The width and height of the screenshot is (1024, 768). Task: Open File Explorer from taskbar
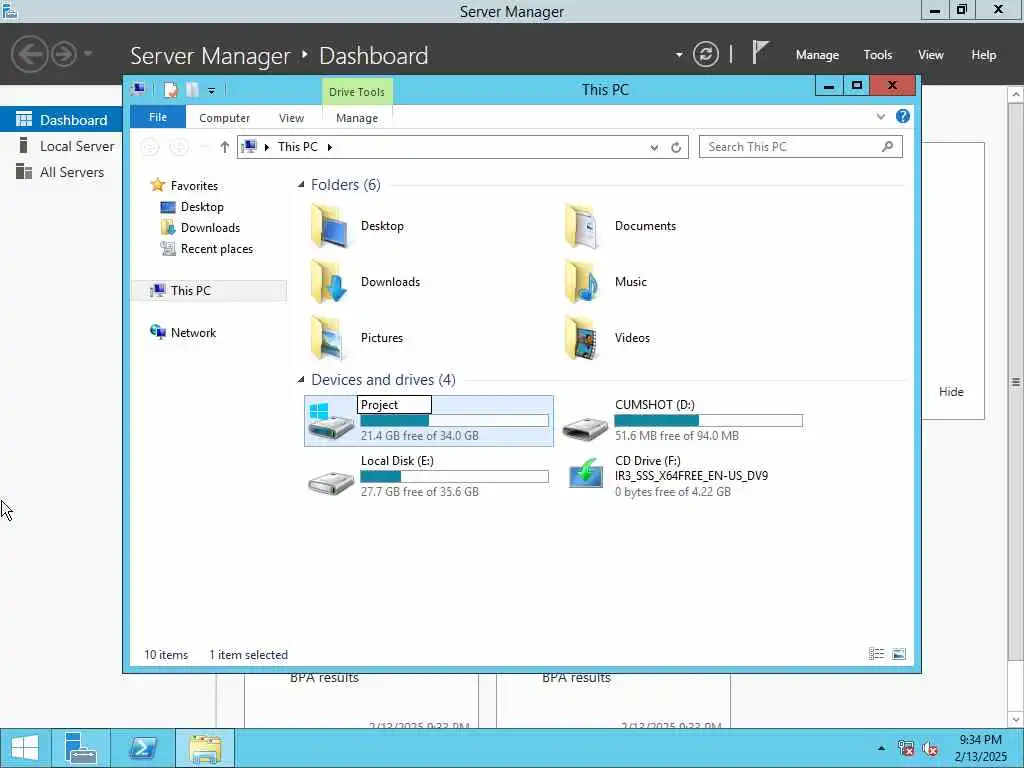pos(205,748)
